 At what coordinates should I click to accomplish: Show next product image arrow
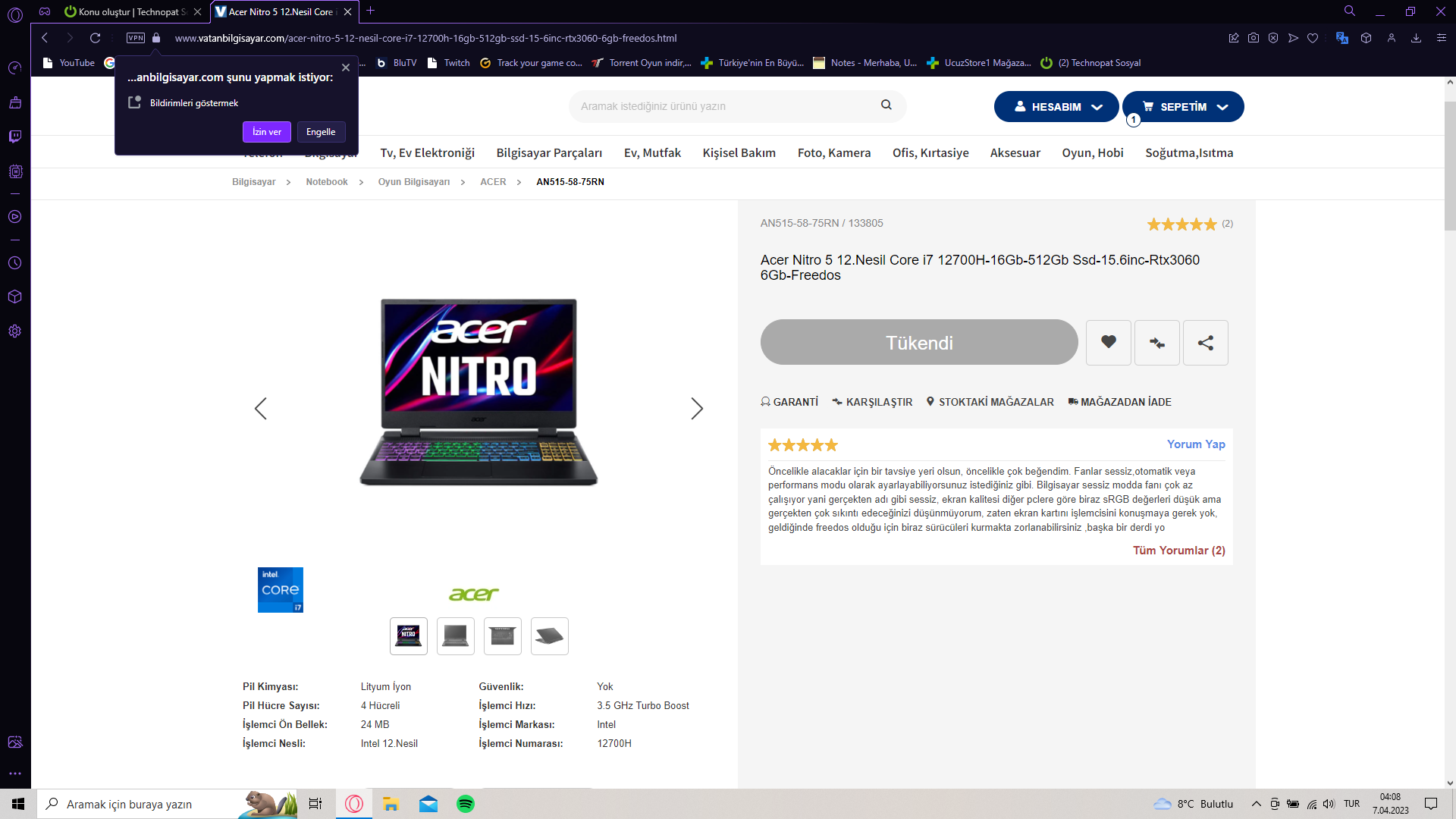(x=697, y=409)
